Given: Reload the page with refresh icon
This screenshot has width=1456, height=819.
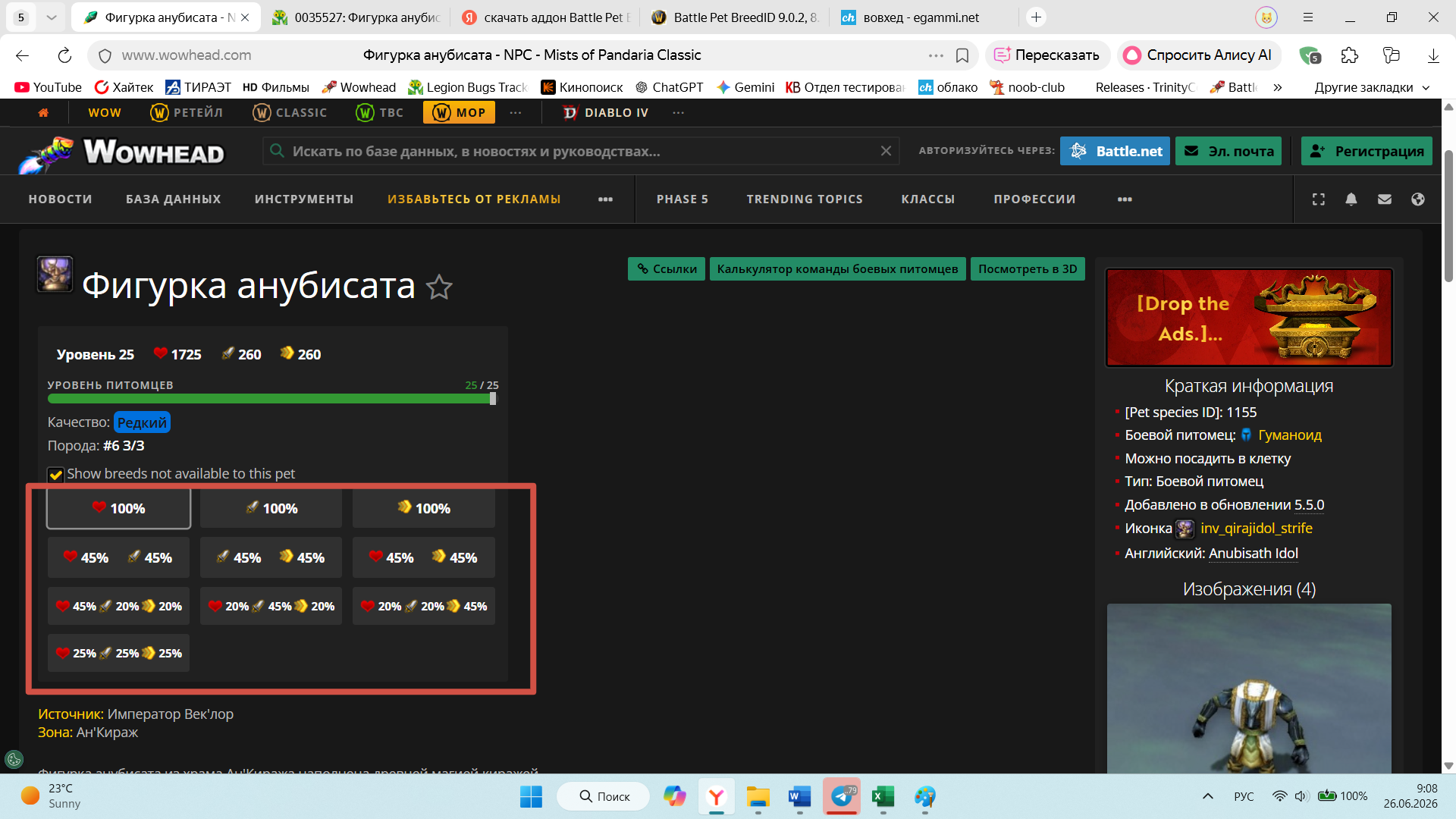Looking at the screenshot, I should 64,55.
